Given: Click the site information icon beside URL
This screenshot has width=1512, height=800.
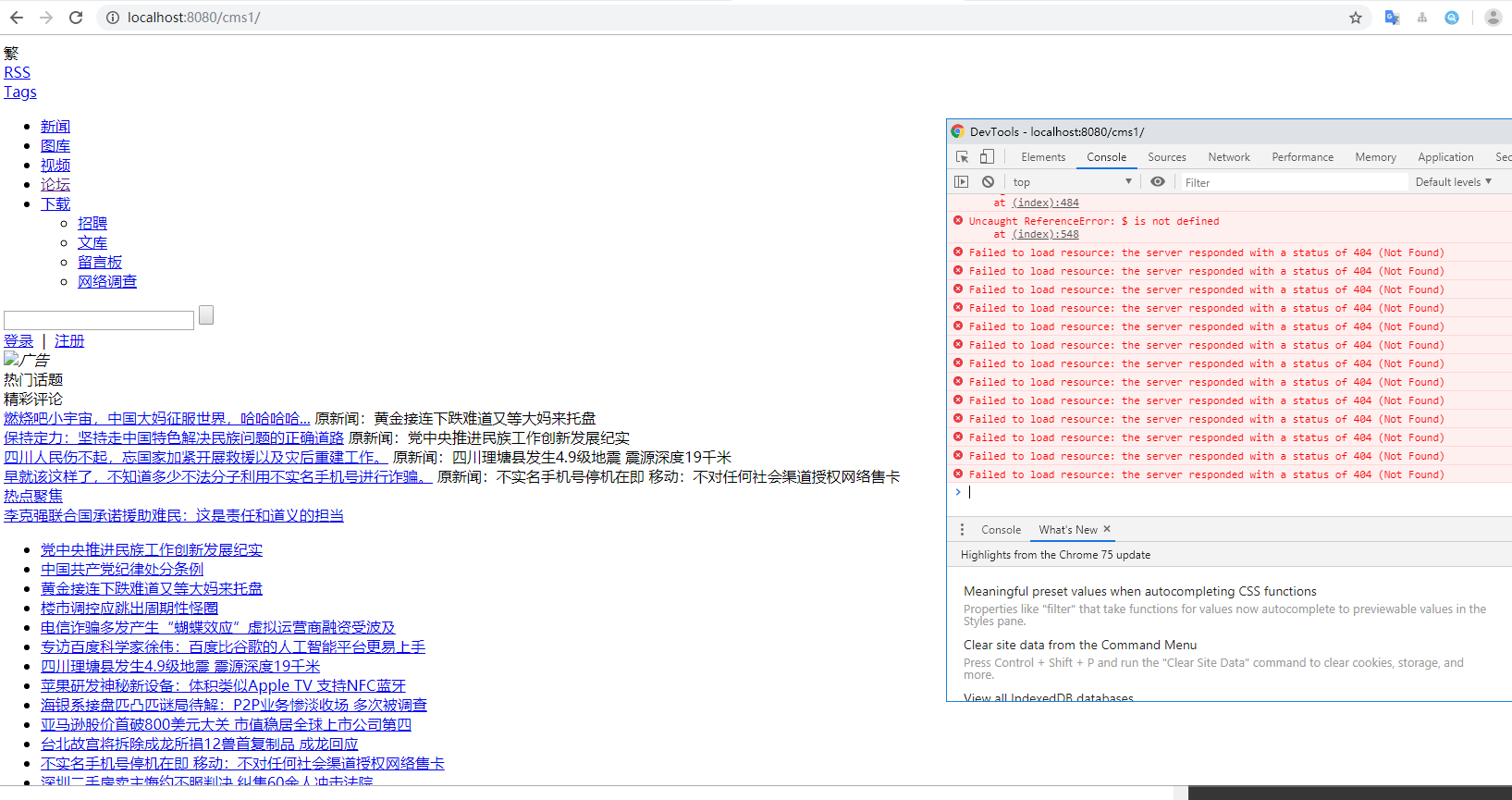Looking at the screenshot, I should click(113, 18).
